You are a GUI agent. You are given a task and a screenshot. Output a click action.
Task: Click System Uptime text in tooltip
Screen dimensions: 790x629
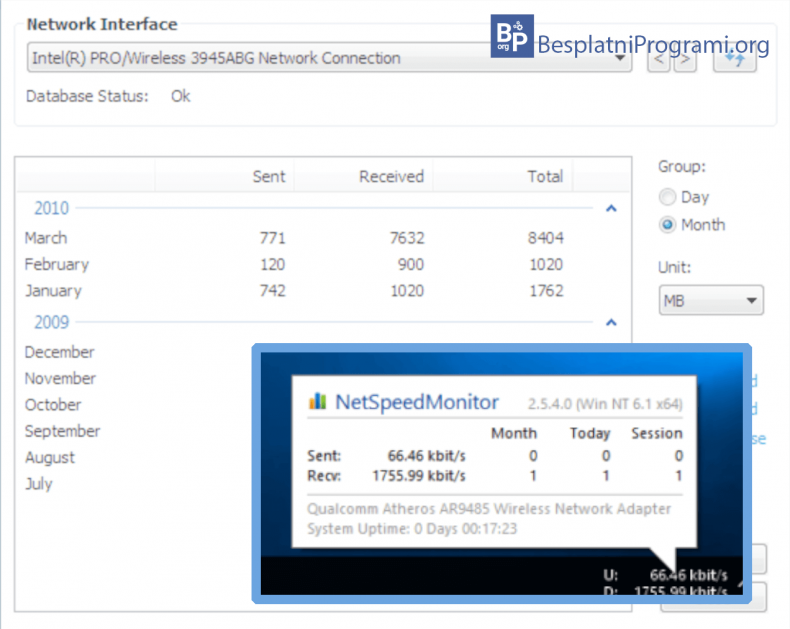click(x=412, y=529)
